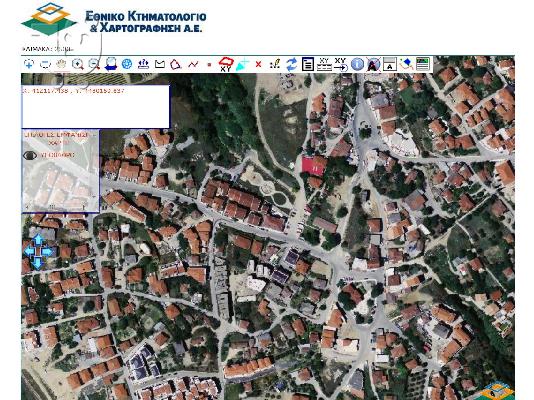Choose the red polygon XY coordinates tool

coord(225,64)
